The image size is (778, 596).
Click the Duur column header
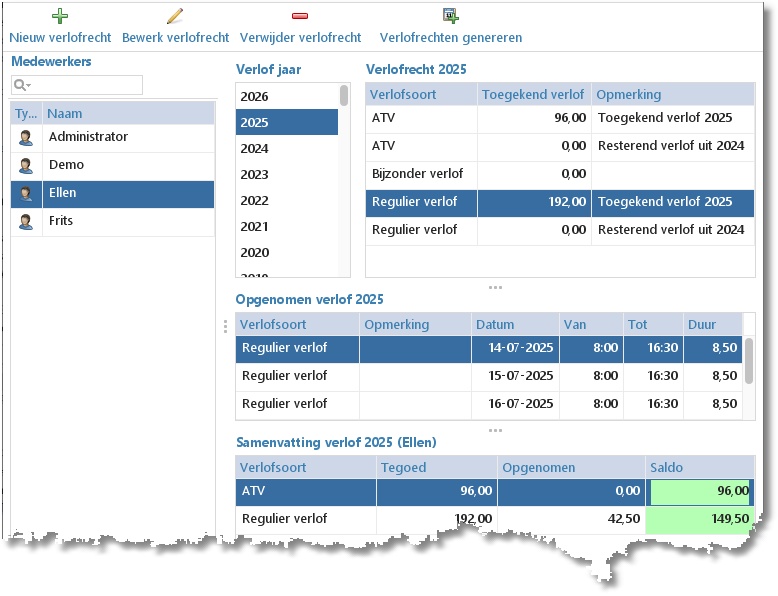click(713, 325)
